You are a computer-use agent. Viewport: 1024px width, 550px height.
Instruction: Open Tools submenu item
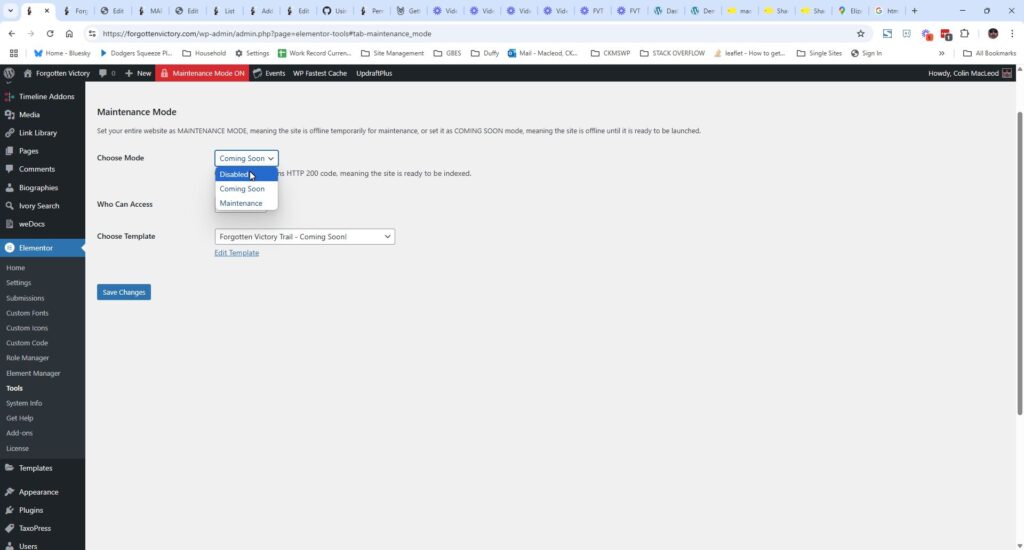[14, 388]
